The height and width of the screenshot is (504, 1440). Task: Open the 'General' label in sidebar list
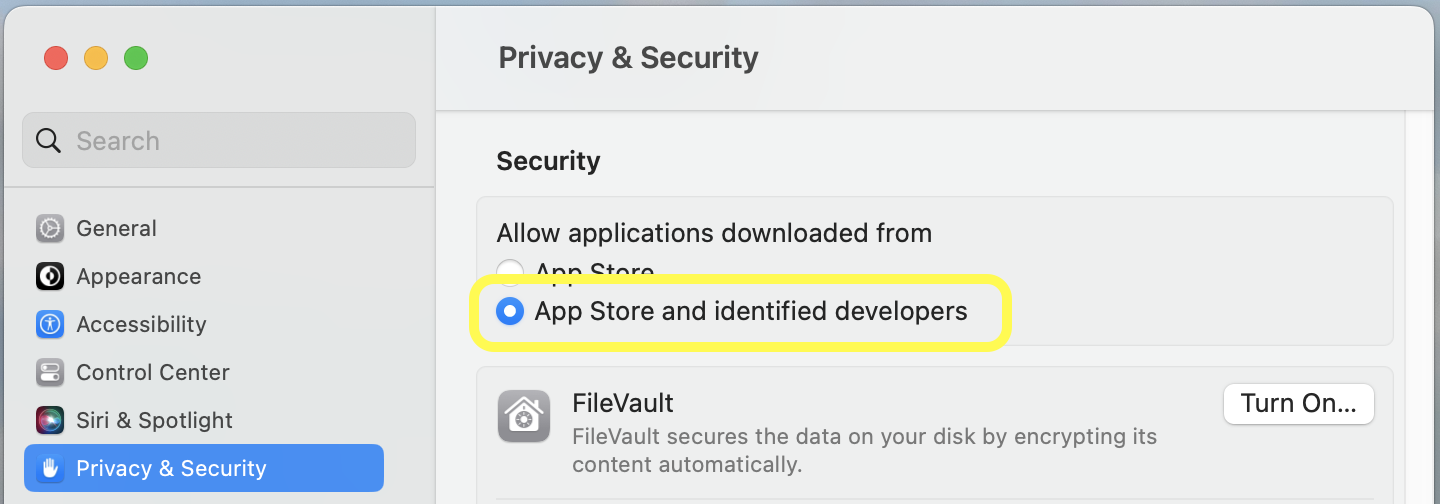(116, 229)
